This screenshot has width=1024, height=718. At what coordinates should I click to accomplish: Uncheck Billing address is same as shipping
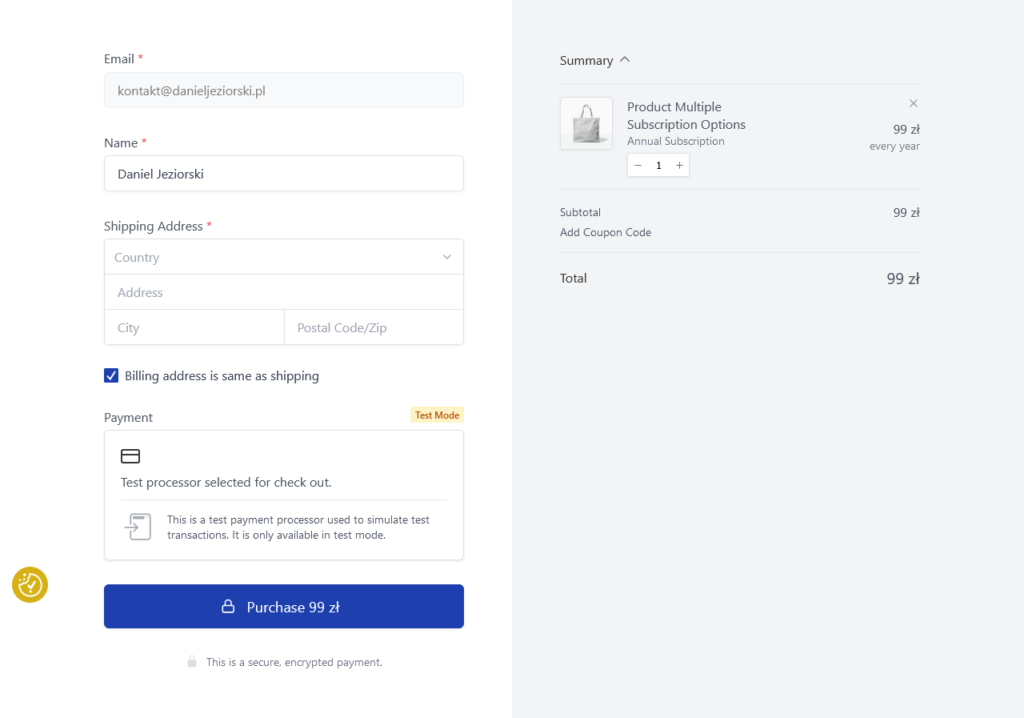coord(111,376)
